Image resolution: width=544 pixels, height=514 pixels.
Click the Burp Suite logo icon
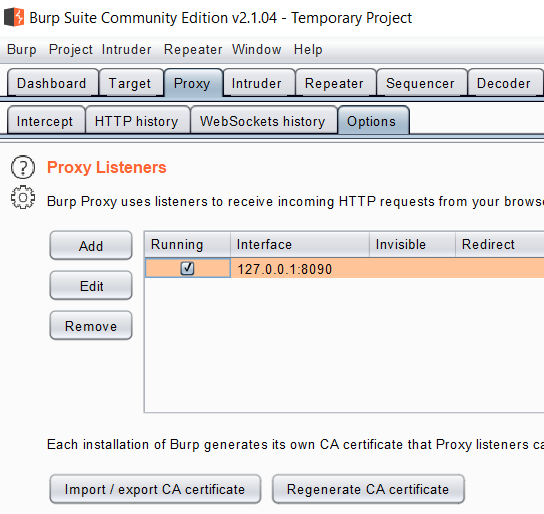click(14, 17)
